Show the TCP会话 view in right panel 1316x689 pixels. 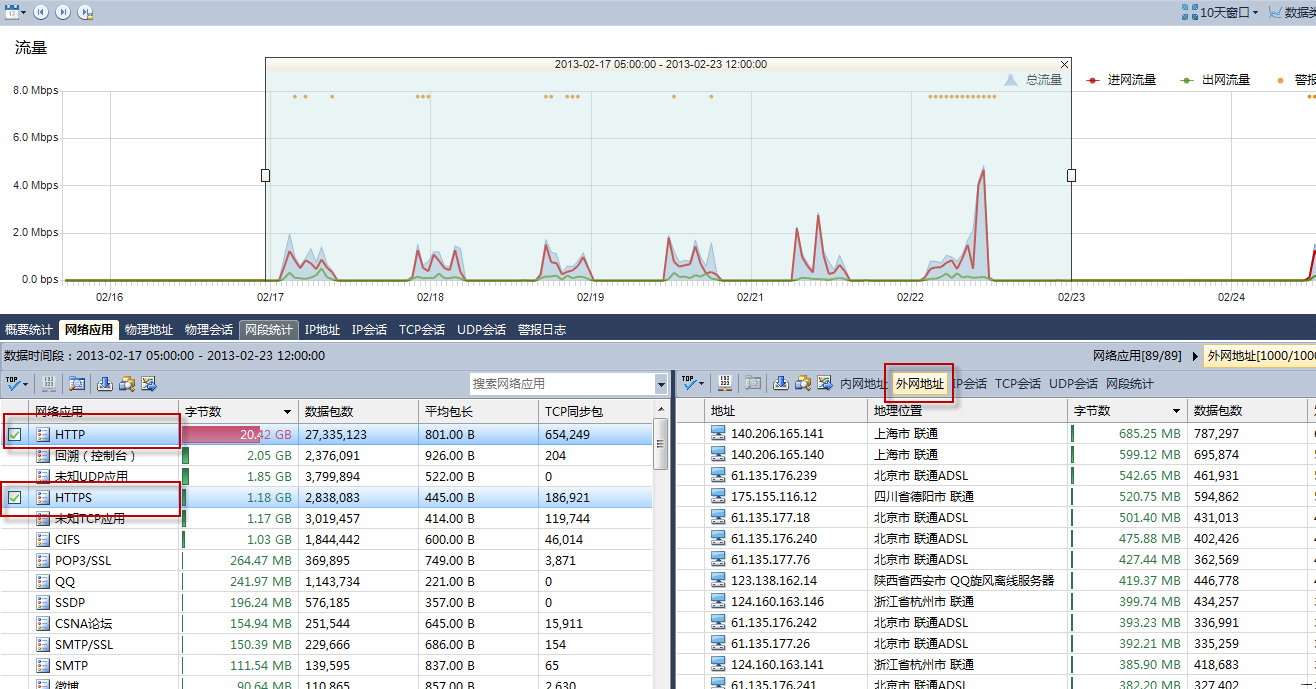[1017, 383]
